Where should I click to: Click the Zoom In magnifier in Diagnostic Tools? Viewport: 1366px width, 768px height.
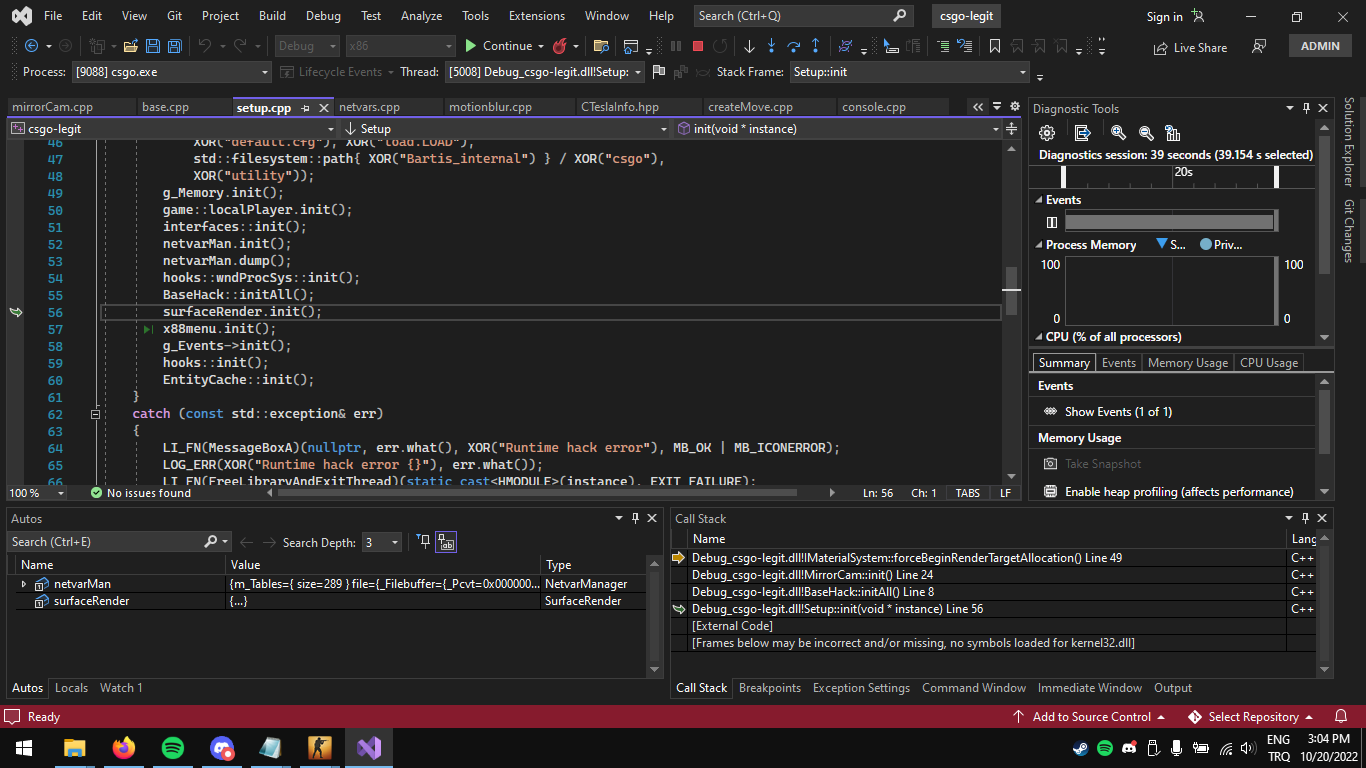coord(1118,131)
